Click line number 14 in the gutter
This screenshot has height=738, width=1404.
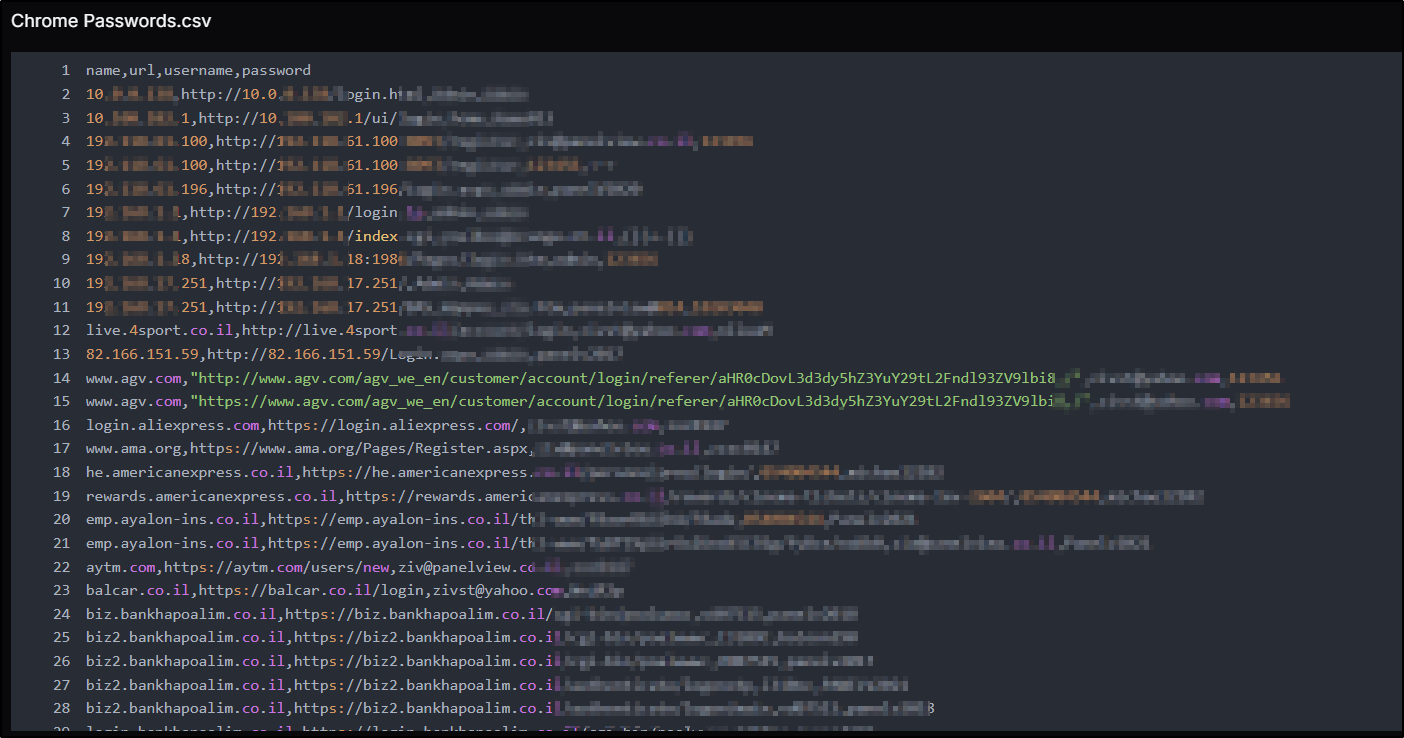tap(61, 378)
